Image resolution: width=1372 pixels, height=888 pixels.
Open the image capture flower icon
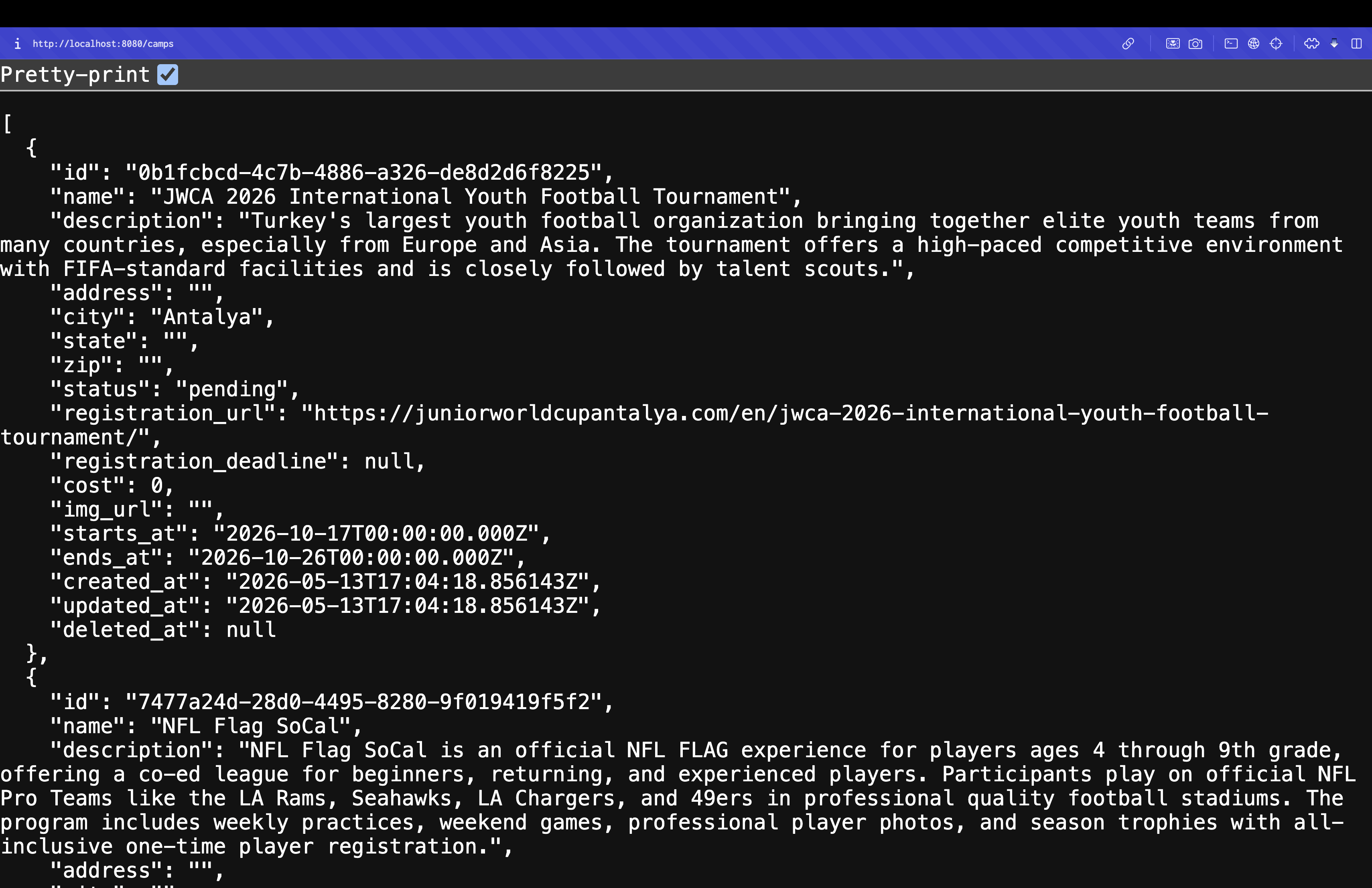pos(1173,44)
